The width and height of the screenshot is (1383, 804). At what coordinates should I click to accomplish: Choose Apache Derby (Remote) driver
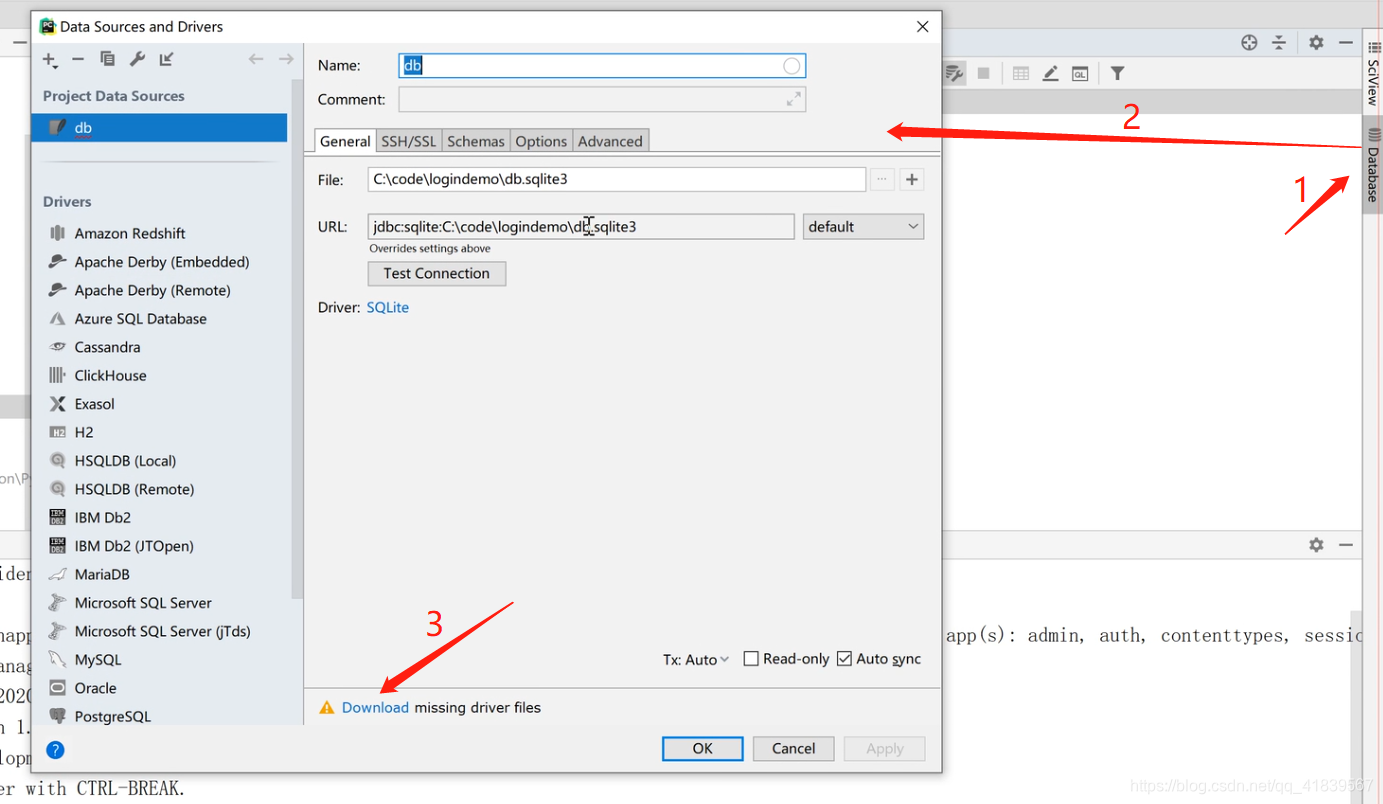click(152, 290)
